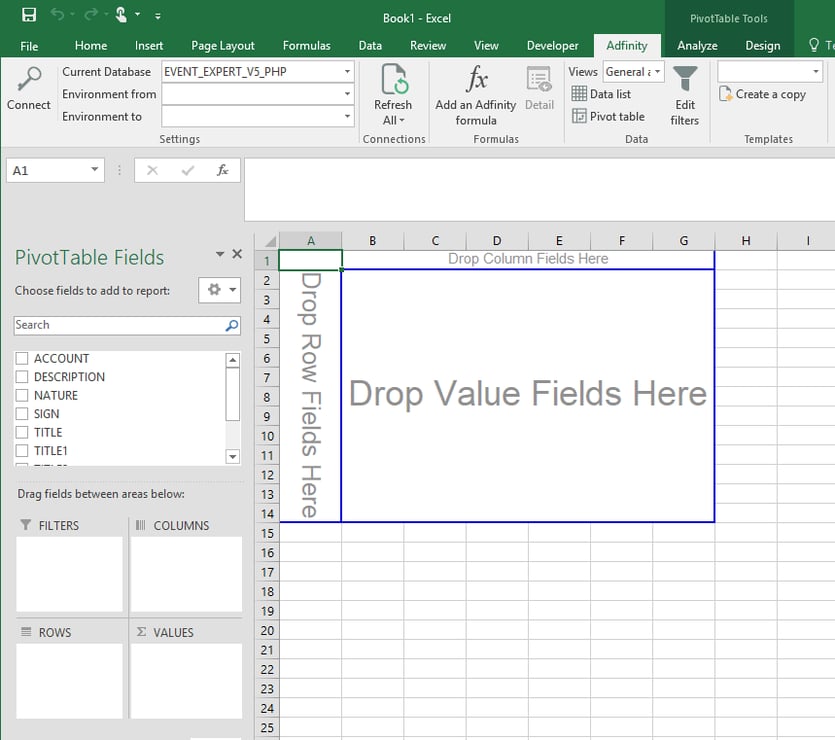
Task: Select the Pivot table view icon
Action: tap(580, 116)
